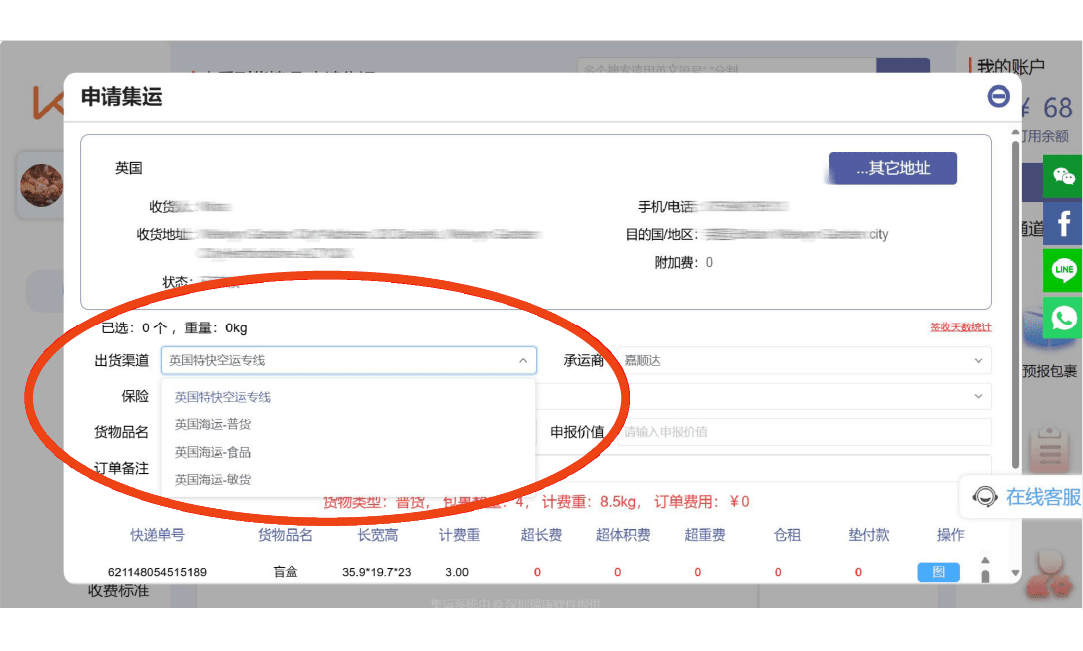Click the 其它地址 button

[x=892, y=169]
